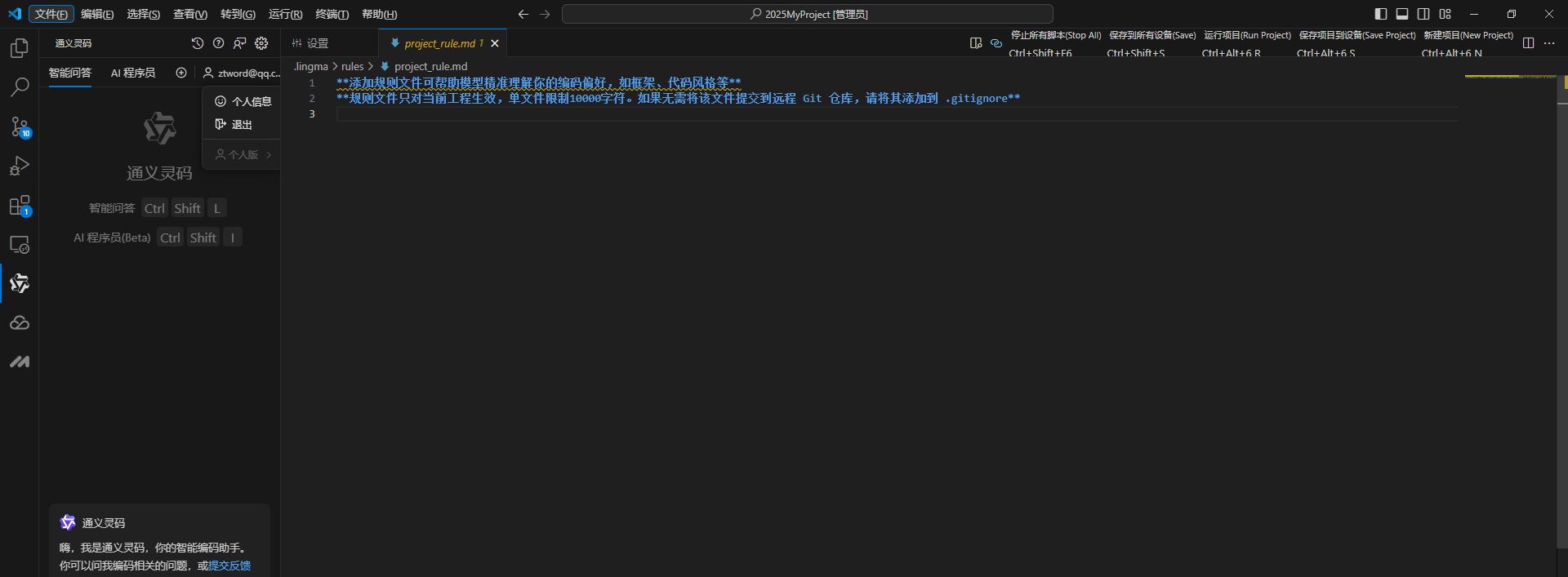Viewport: 1568px width, 577px height.
Task: Click the VS Code logo icon
Action: [x=14, y=14]
